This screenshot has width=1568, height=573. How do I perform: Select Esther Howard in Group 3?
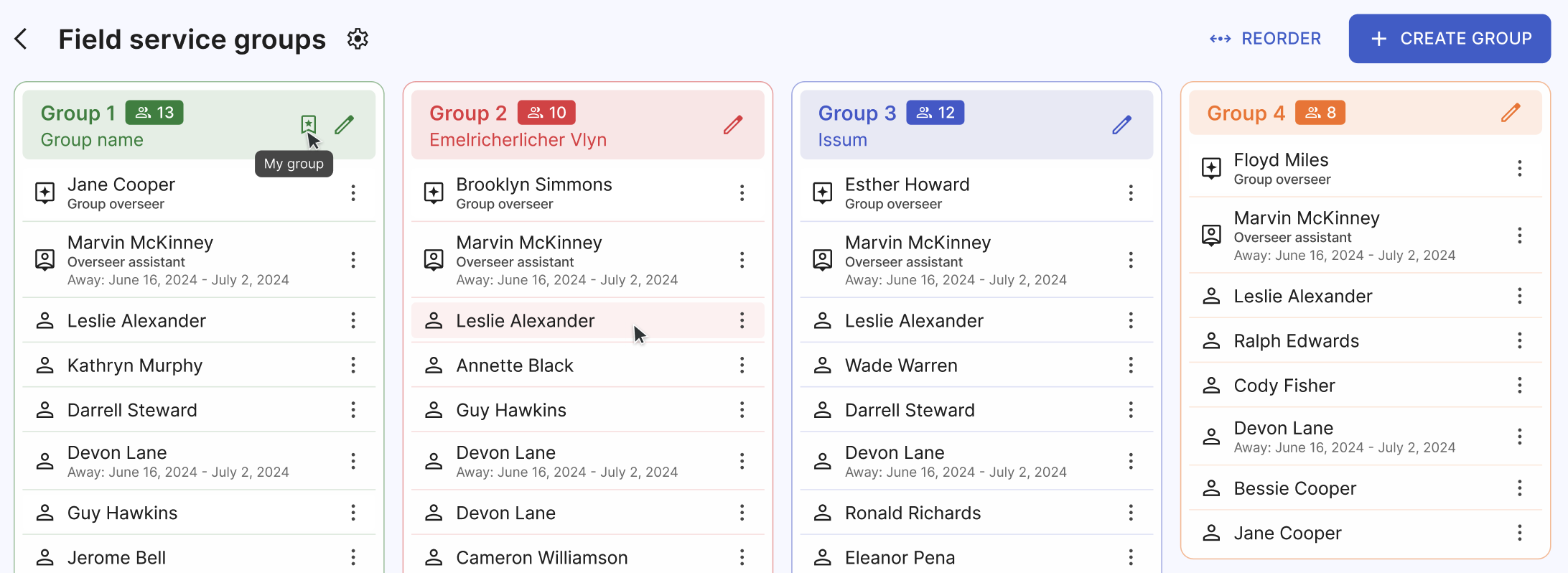coord(907,185)
